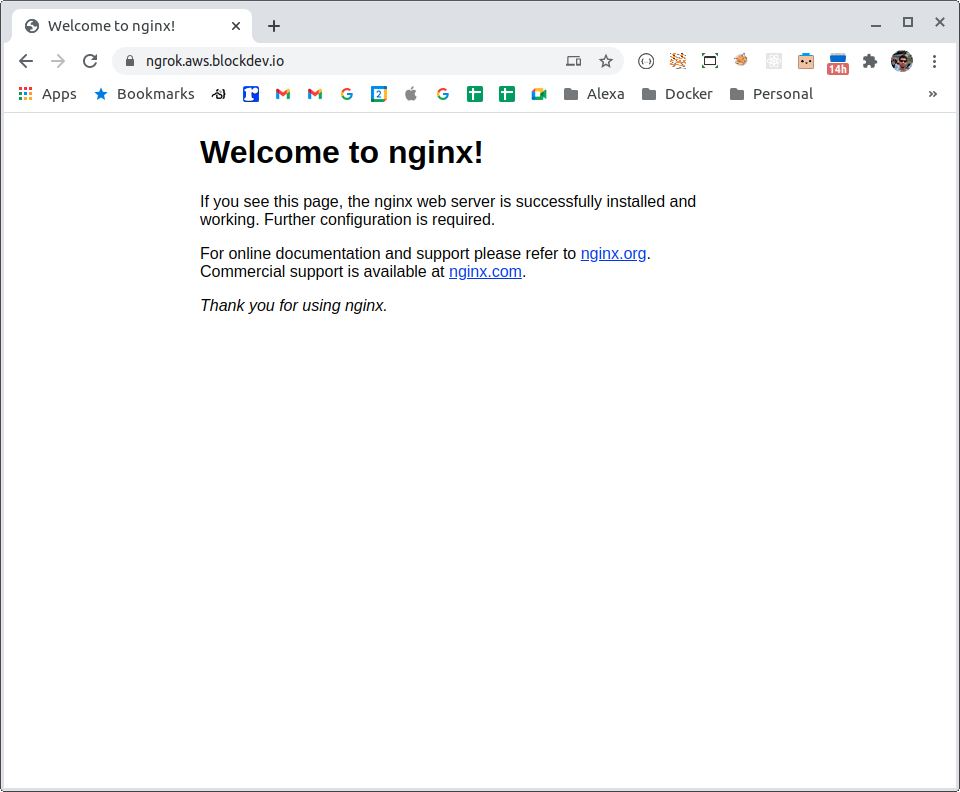Open the React developer tools extension
This screenshot has width=960, height=792.
[x=774, y=61]
